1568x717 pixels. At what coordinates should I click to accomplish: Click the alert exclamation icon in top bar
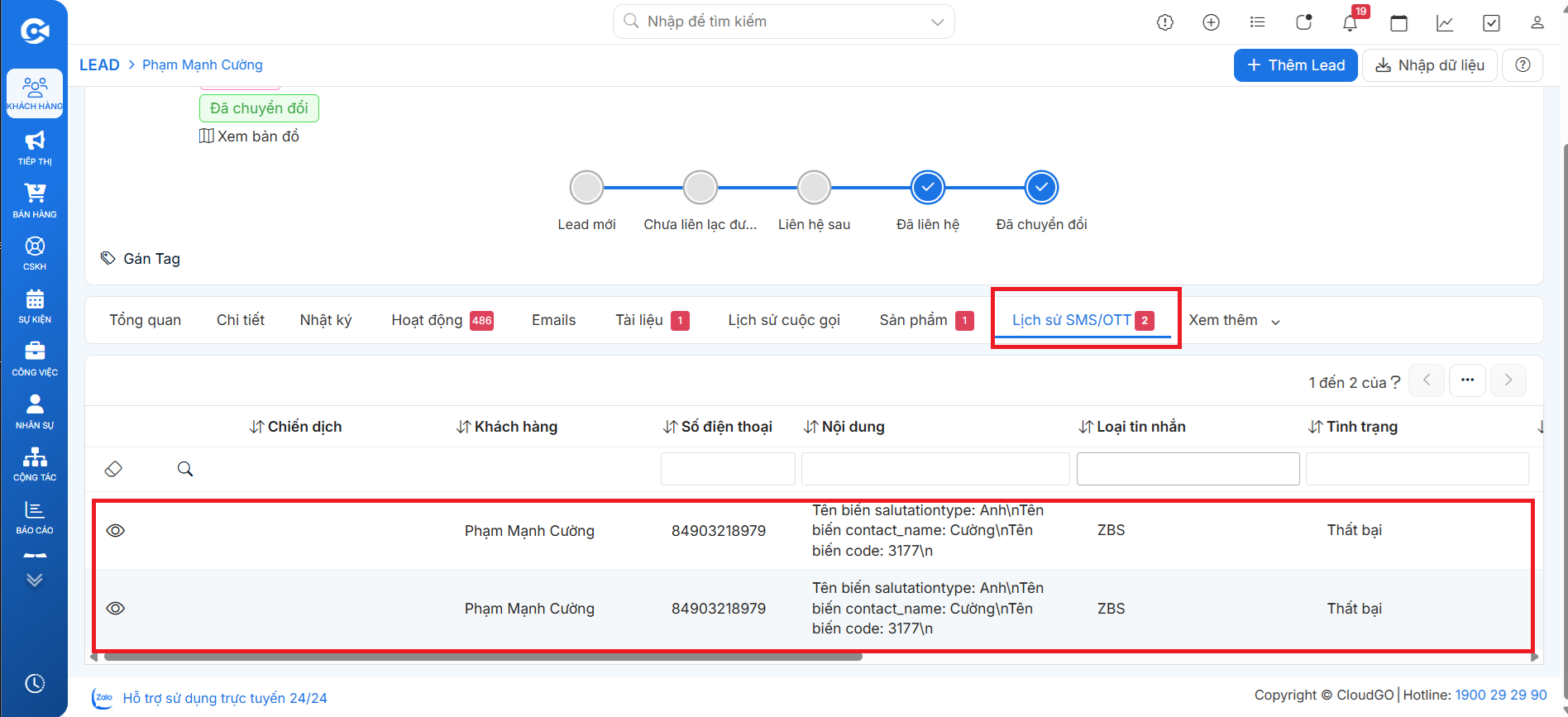(x=1165, y=22)
